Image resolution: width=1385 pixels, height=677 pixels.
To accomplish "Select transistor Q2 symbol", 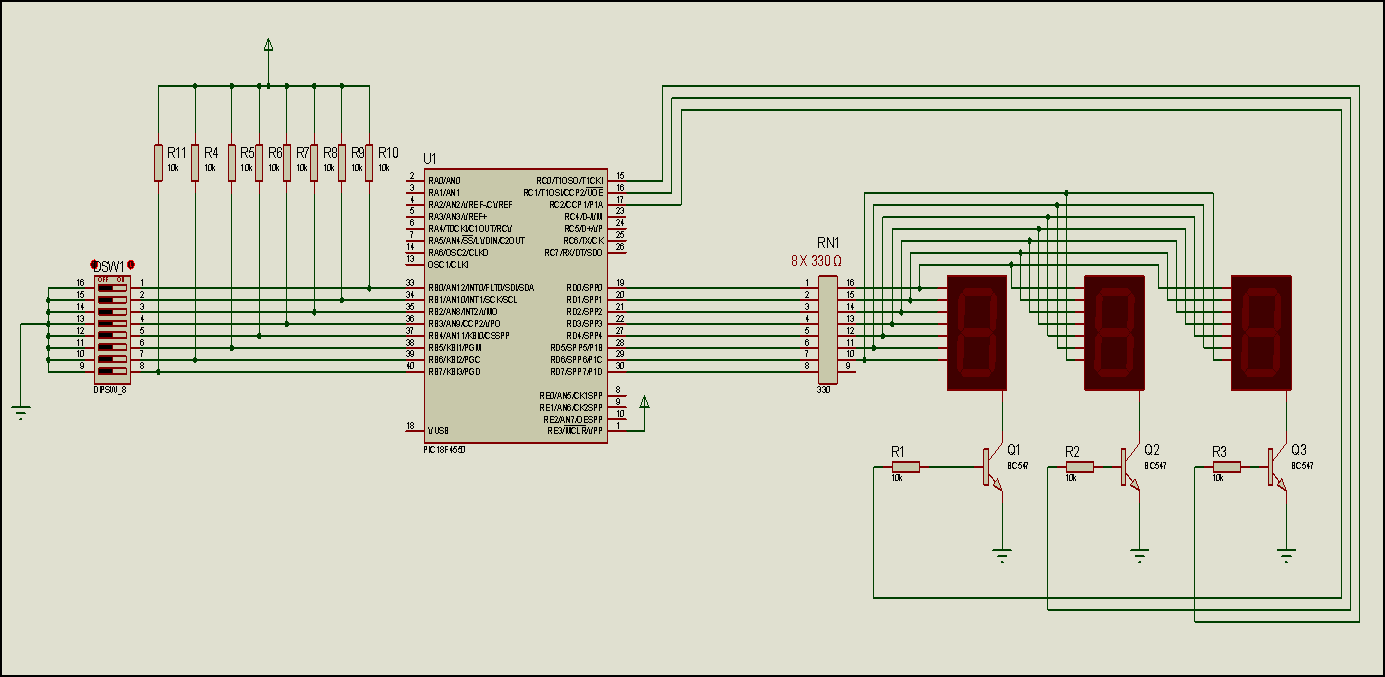I will (x=1129, y=467).
